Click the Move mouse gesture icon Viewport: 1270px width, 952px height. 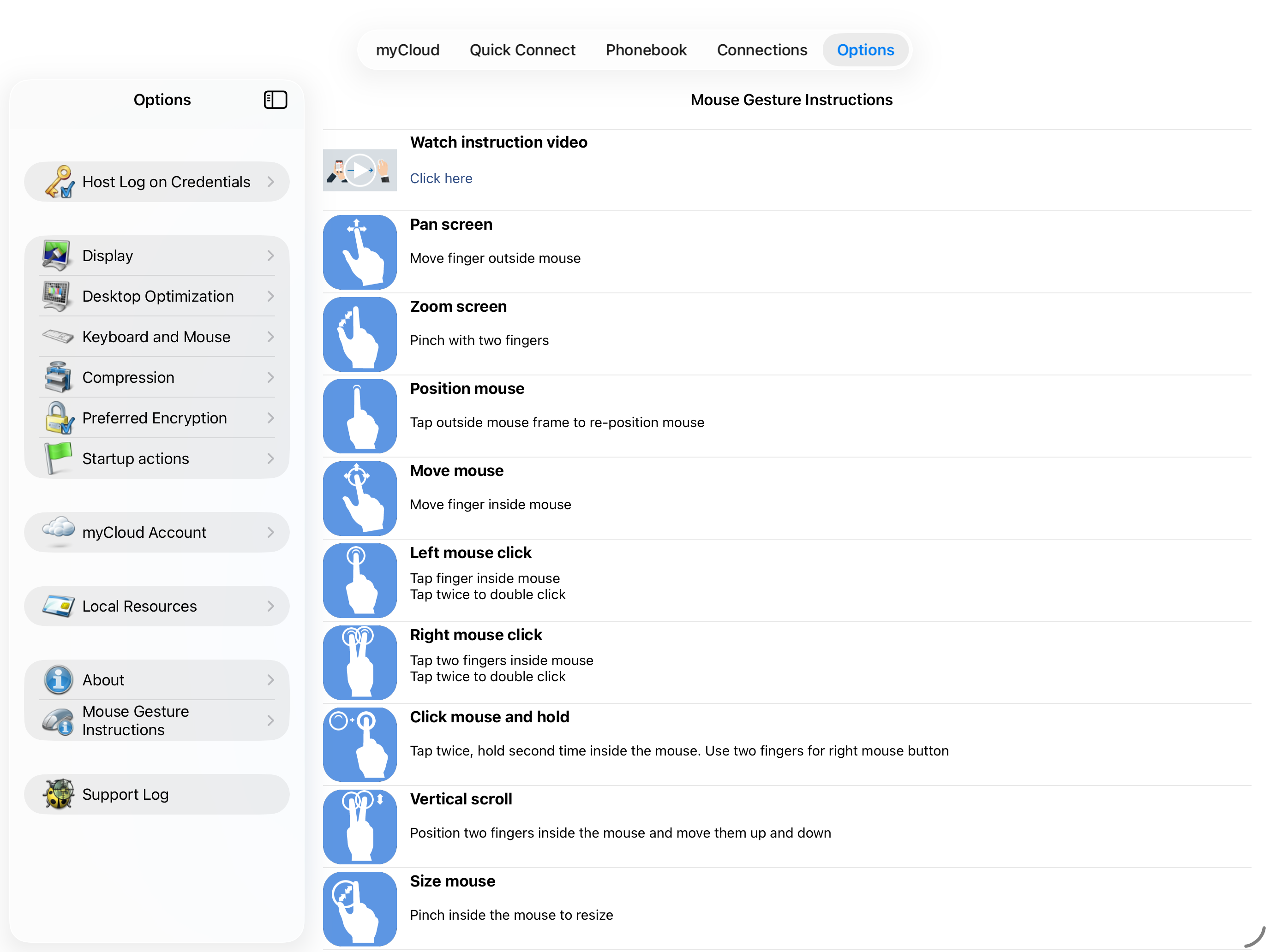(x=360, y=498)
